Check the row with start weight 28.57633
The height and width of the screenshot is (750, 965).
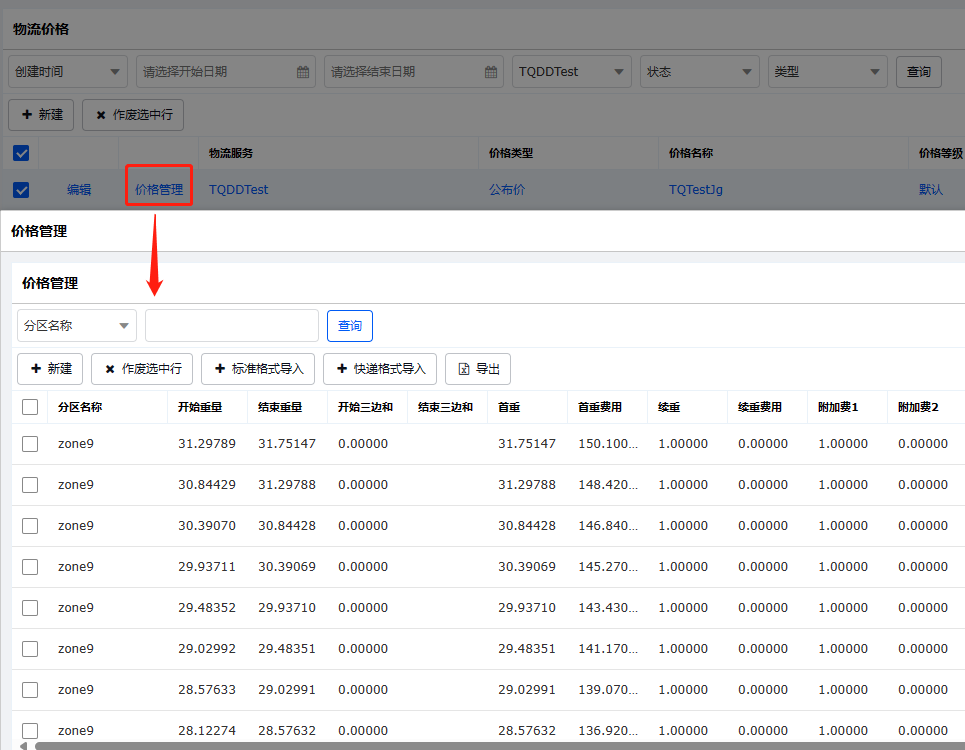30,690
